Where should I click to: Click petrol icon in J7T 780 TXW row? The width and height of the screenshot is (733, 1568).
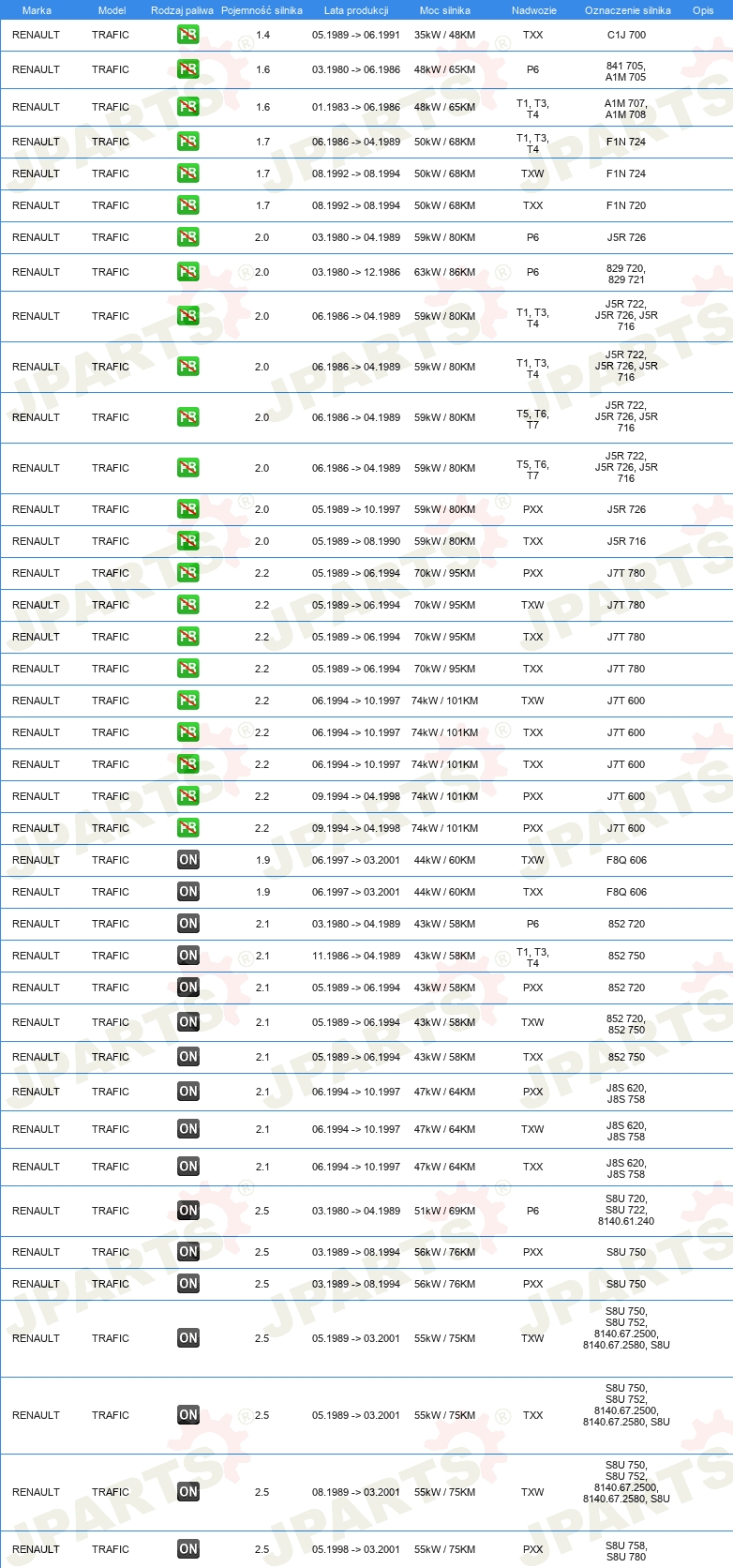coord(188,605)
